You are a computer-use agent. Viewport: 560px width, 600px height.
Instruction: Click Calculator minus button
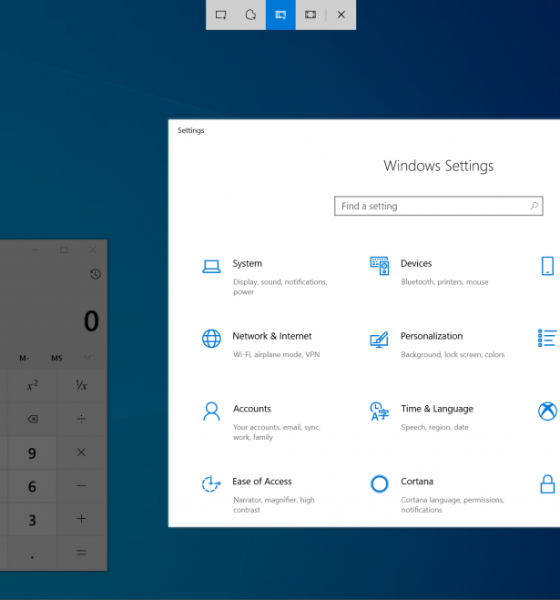[82, 486]
